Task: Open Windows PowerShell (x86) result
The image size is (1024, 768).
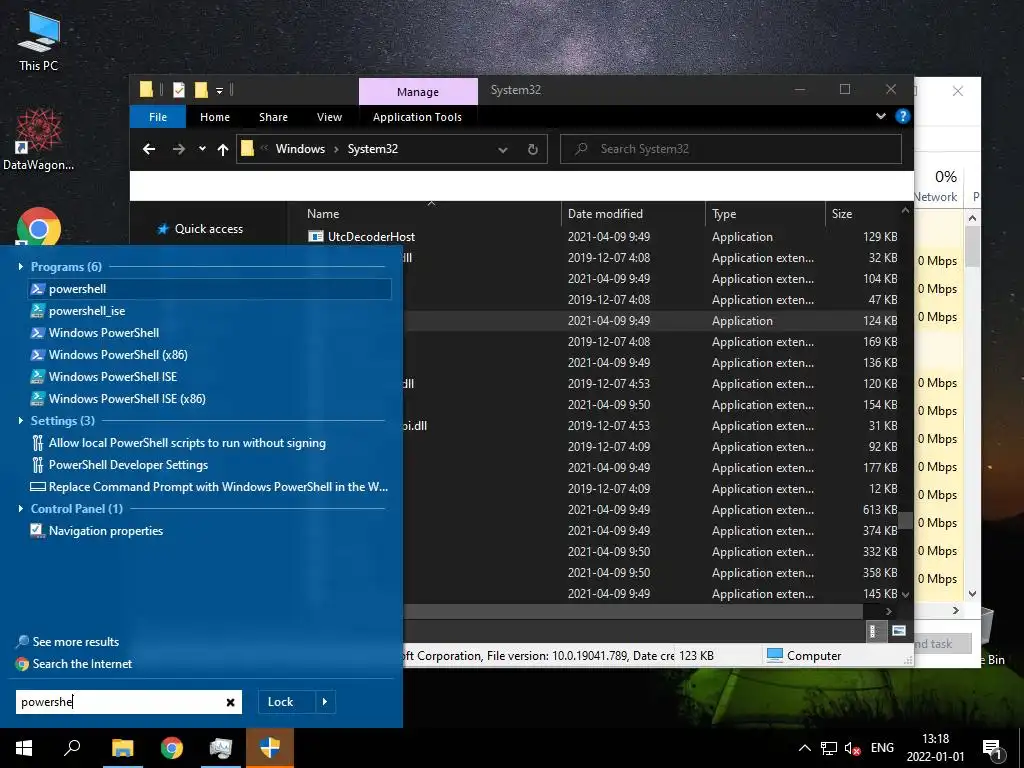Action: [109, 355]
